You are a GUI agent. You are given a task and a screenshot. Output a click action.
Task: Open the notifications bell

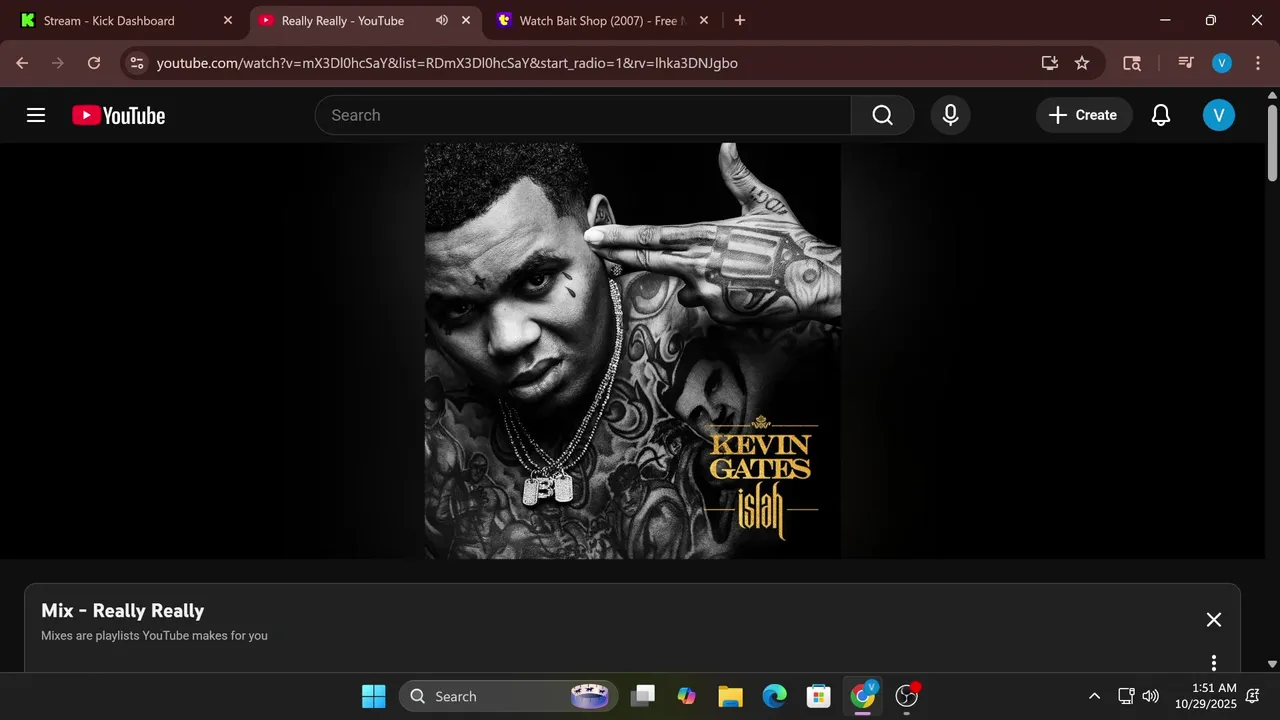click(x=1161, y=115)
